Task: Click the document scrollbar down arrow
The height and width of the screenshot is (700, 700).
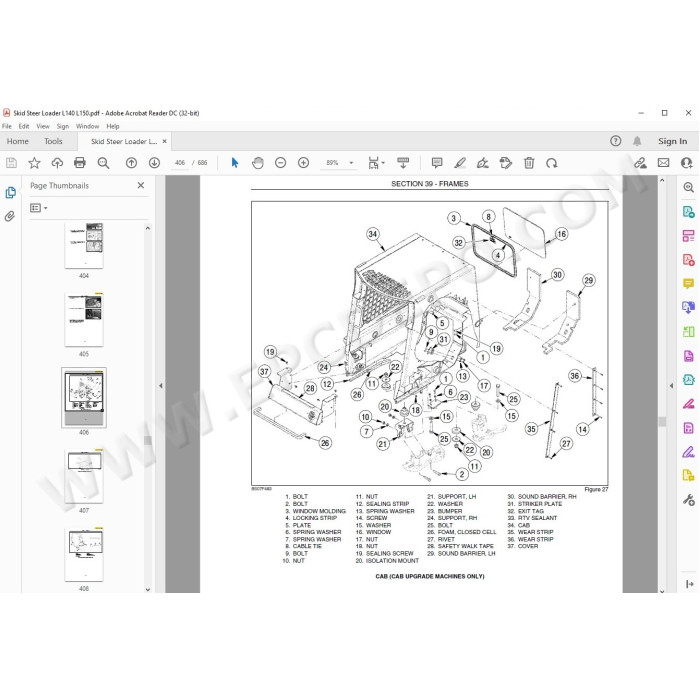Action: point(662,590)
